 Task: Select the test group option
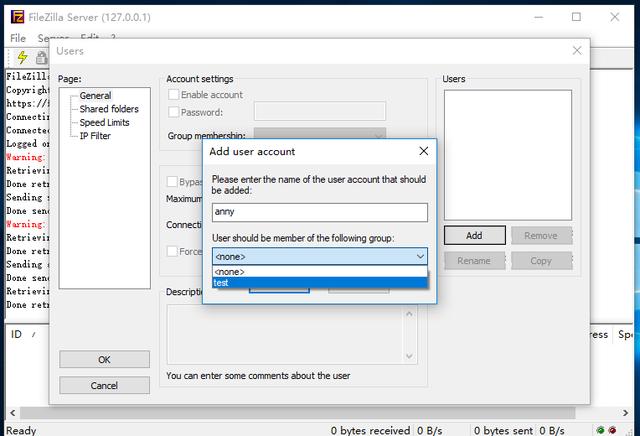[x=320, y=283]
